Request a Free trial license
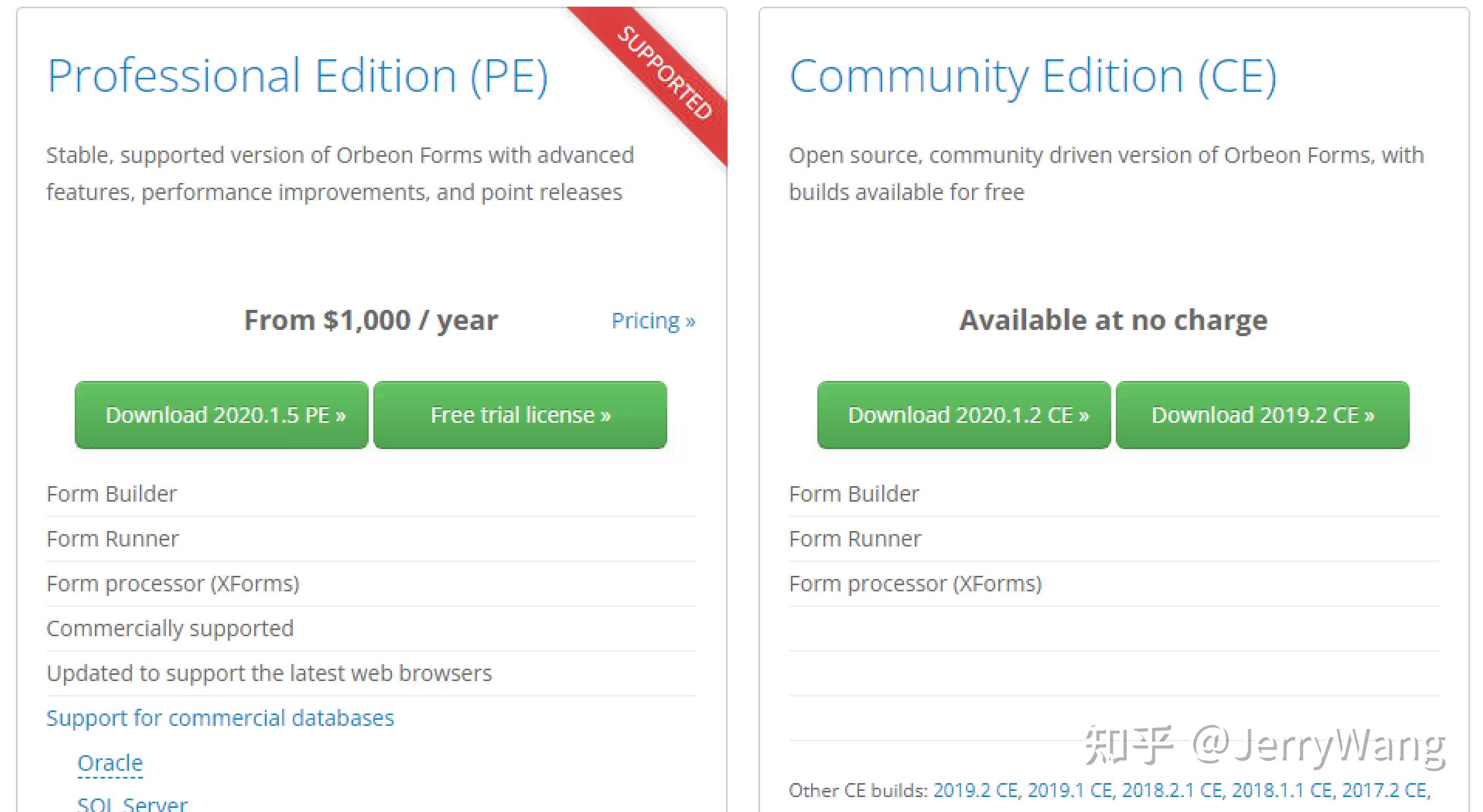Image resolution: width=1483 pixels, height=812 pixels. click(520, 415)
